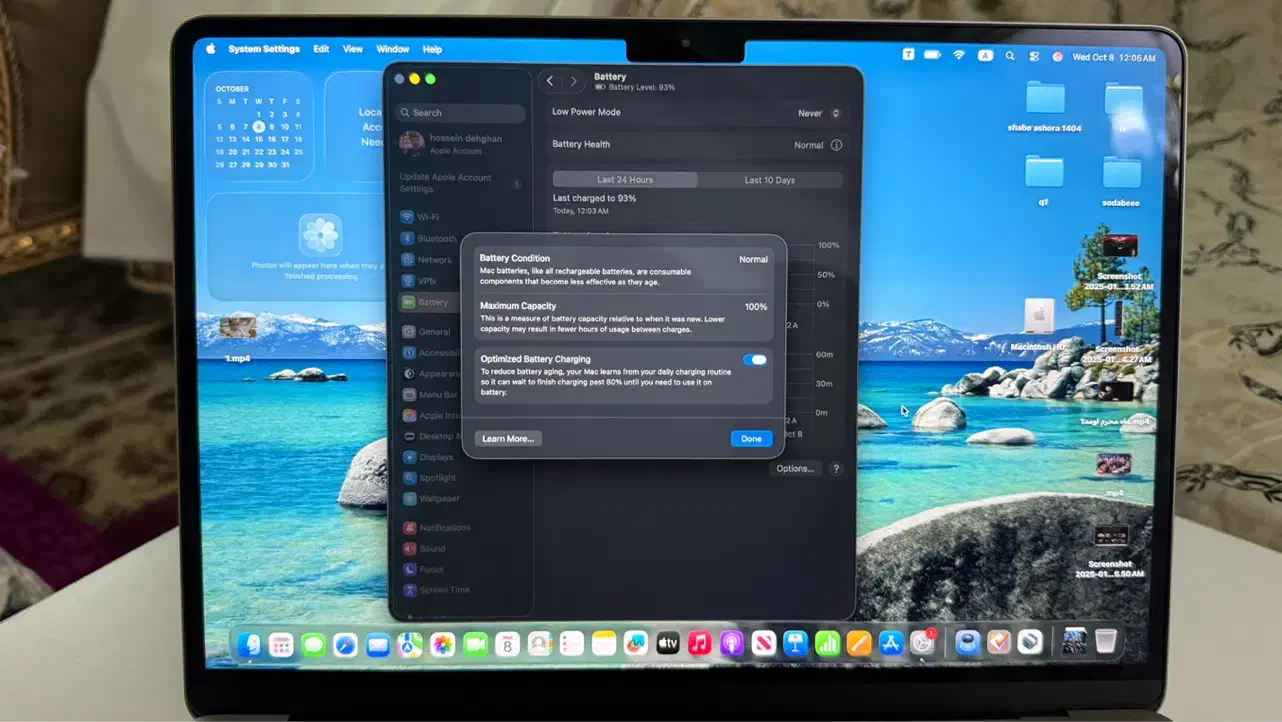Go back with the back chevron
The image size is (1282, 722).
tap(550, 81)
